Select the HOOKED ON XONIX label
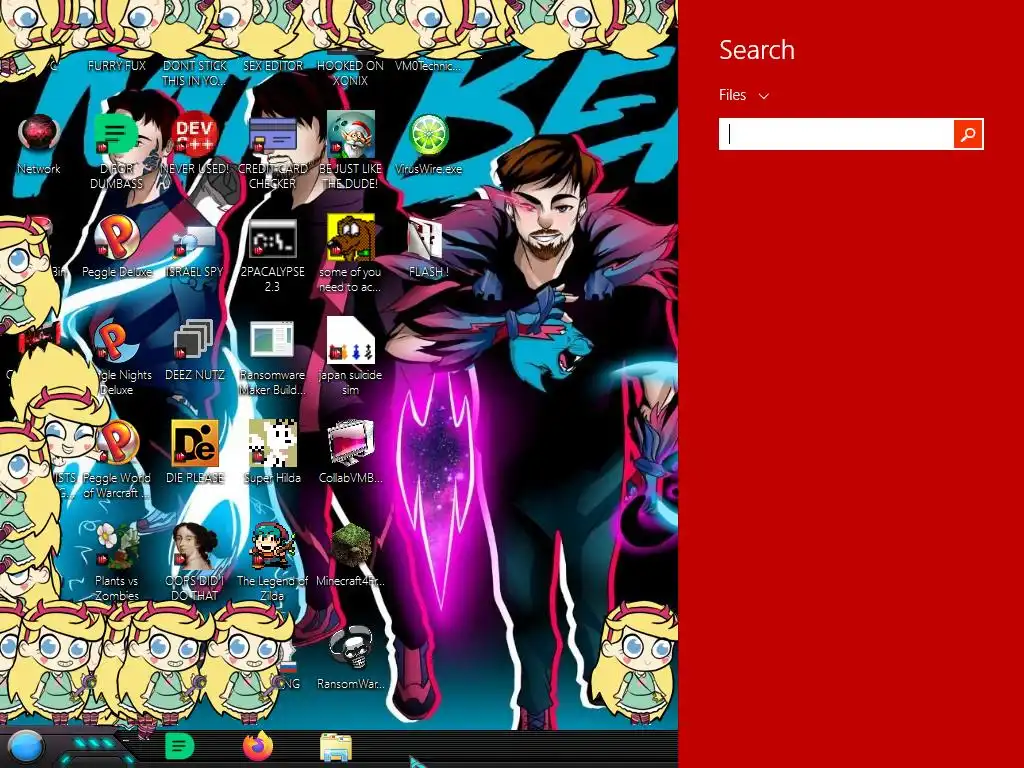1024x768 pixels. tap(350, 73)
